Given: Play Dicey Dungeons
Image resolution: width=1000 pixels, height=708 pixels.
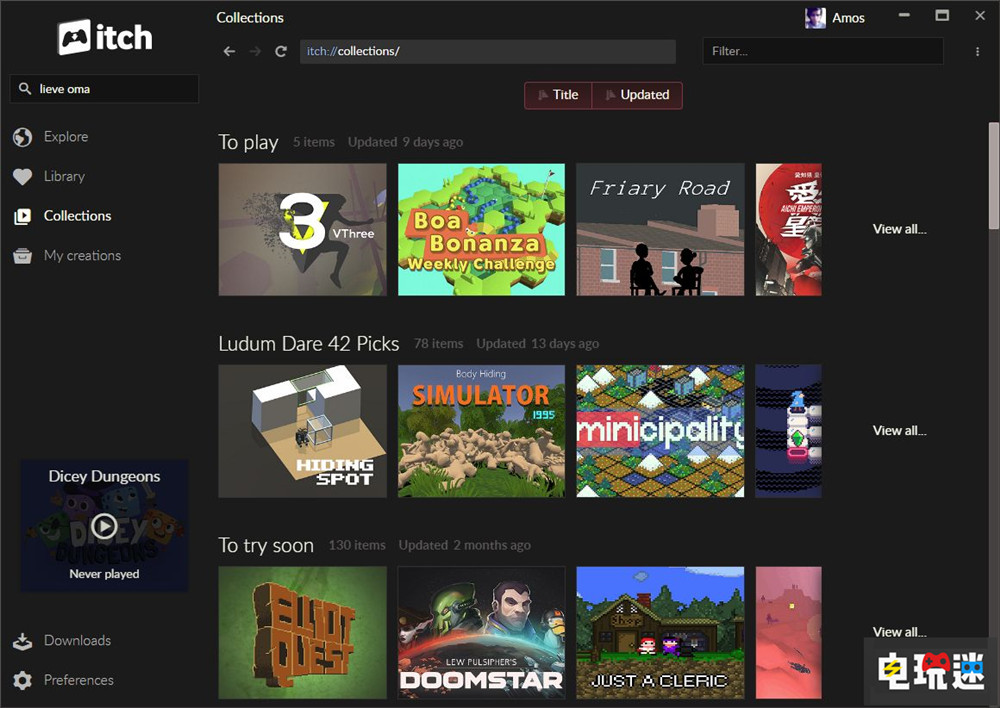Looking at the screenshot, I should [103, 526].
